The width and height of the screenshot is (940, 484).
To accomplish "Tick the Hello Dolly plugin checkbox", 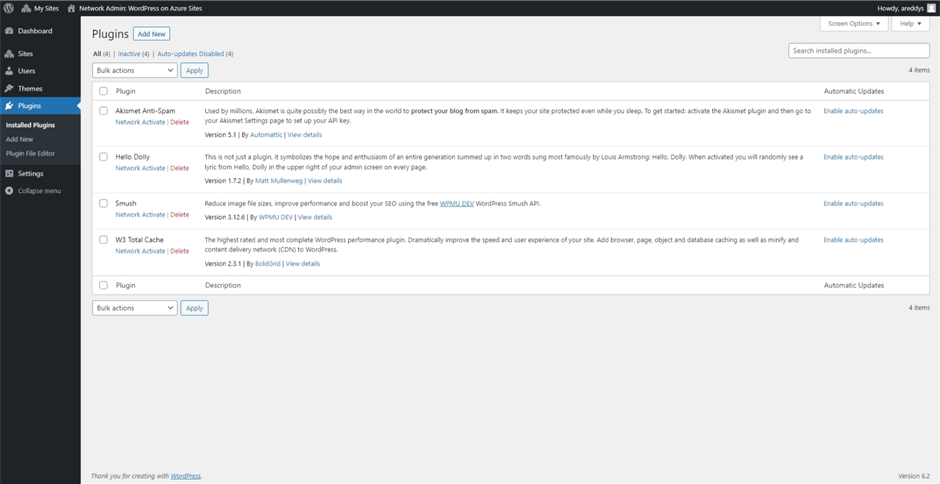I will click(103, 157).
